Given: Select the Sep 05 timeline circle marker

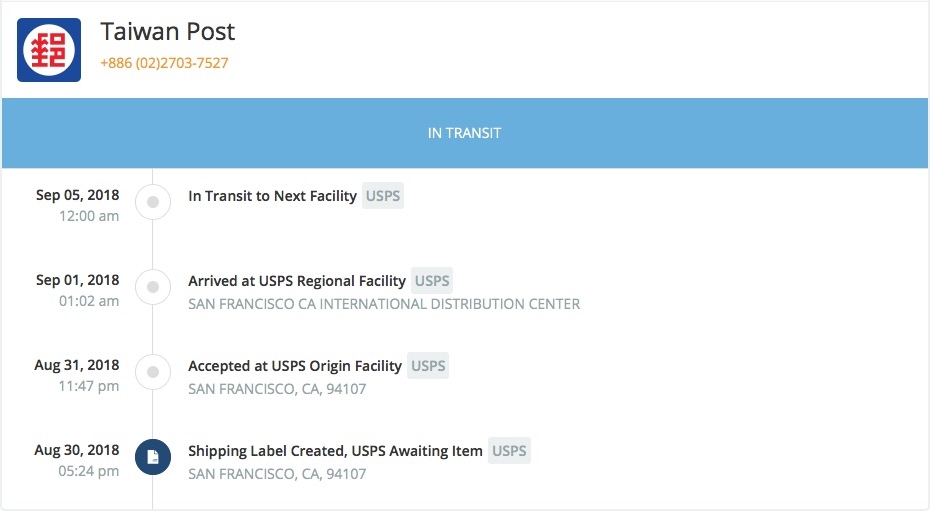Looking at the screenshot, I should pos(153,202).
